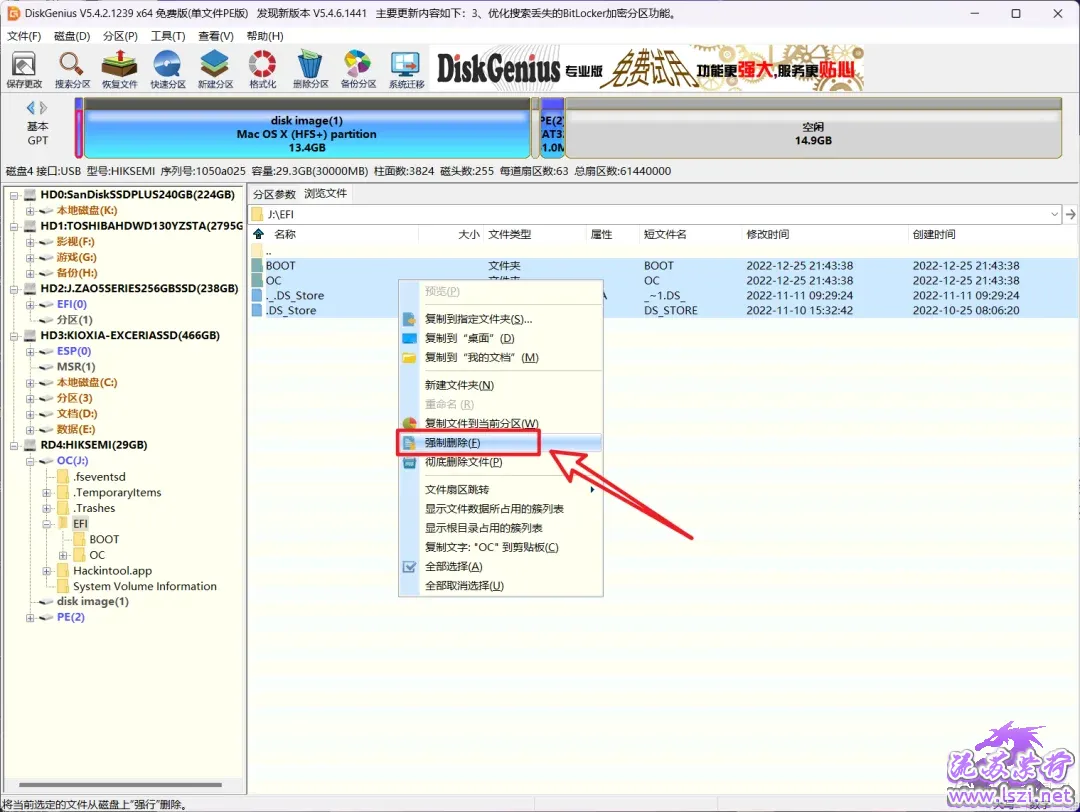Toggle Select All (全部选择) checkbox entry
The image size is (1080, 812).
click(453, 566)
